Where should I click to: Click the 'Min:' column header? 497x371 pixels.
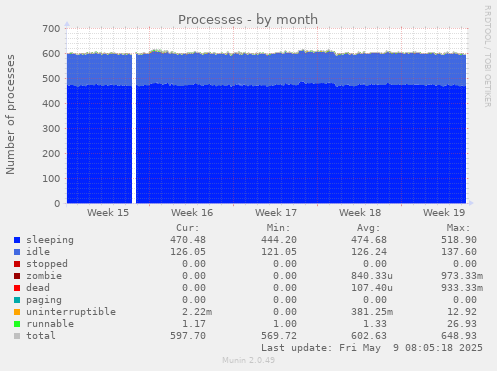[278, 228]
